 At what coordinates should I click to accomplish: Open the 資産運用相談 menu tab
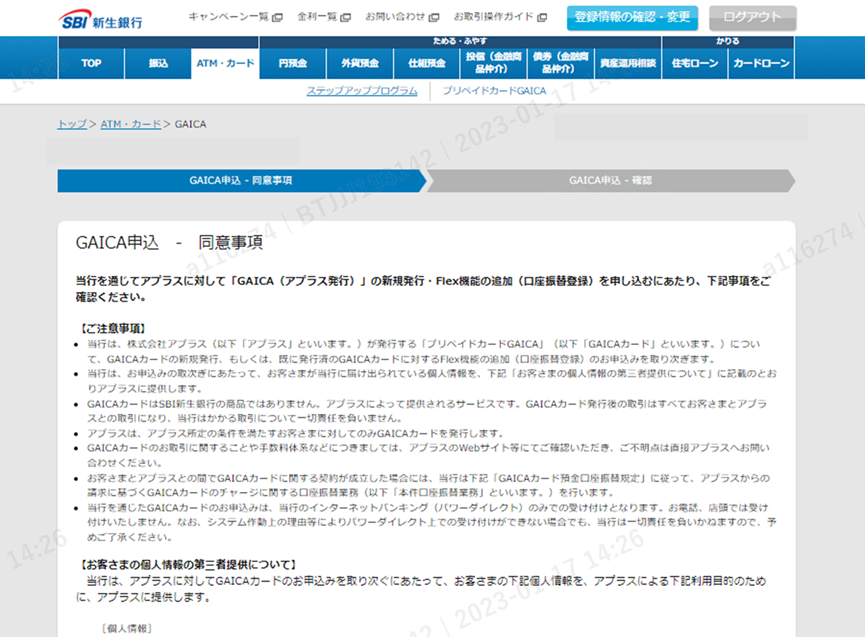628,63
